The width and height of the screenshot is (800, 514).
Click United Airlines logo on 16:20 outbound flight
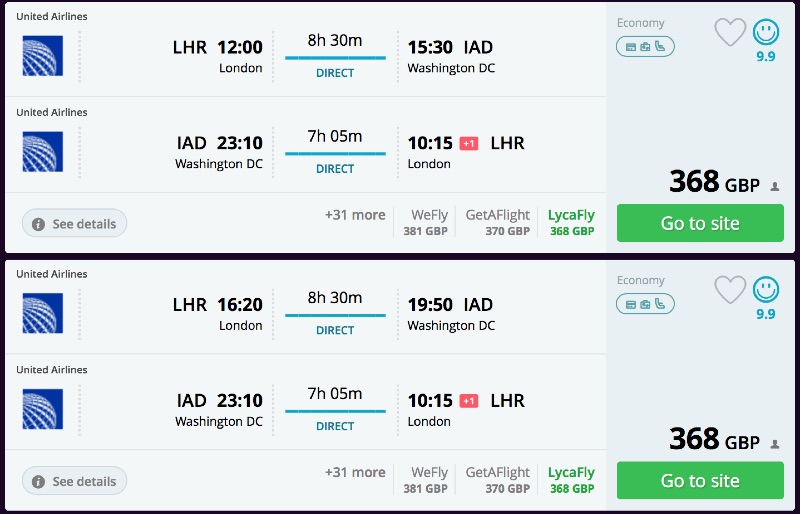[43, 313]
